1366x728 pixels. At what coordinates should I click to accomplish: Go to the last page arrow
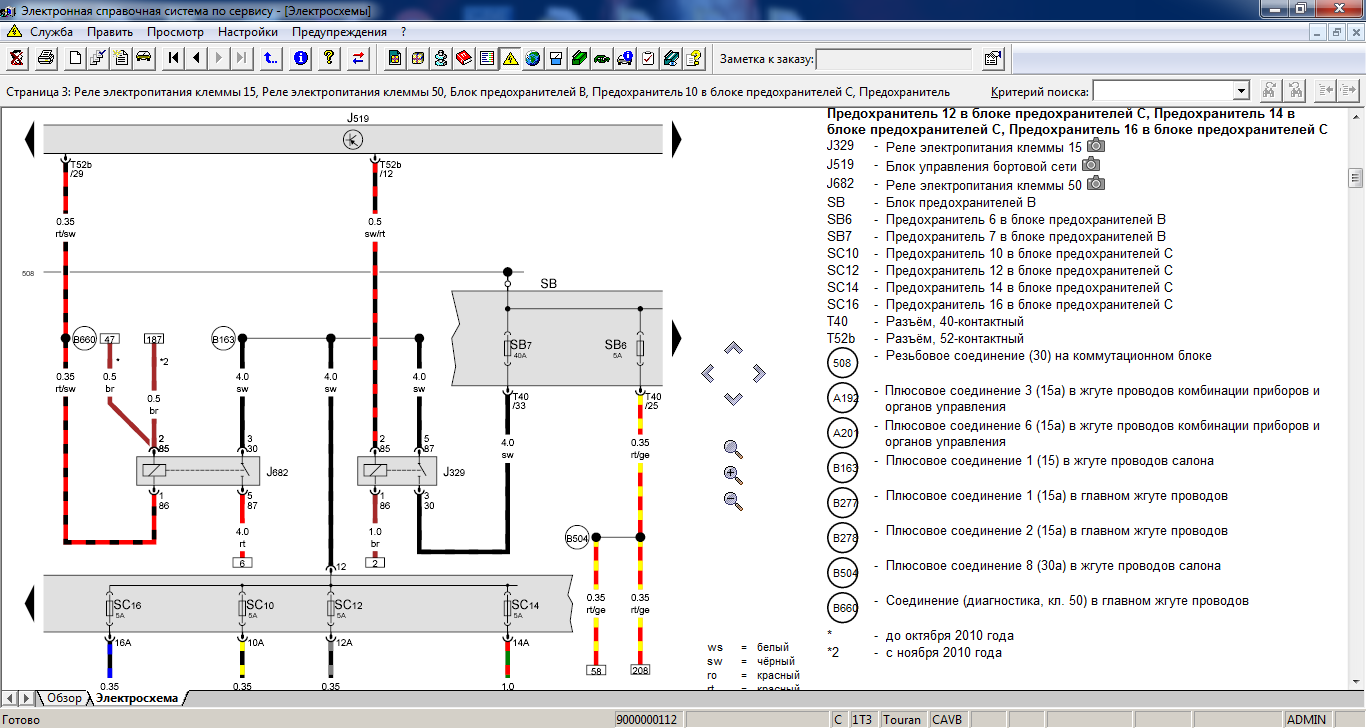point(241,58)
